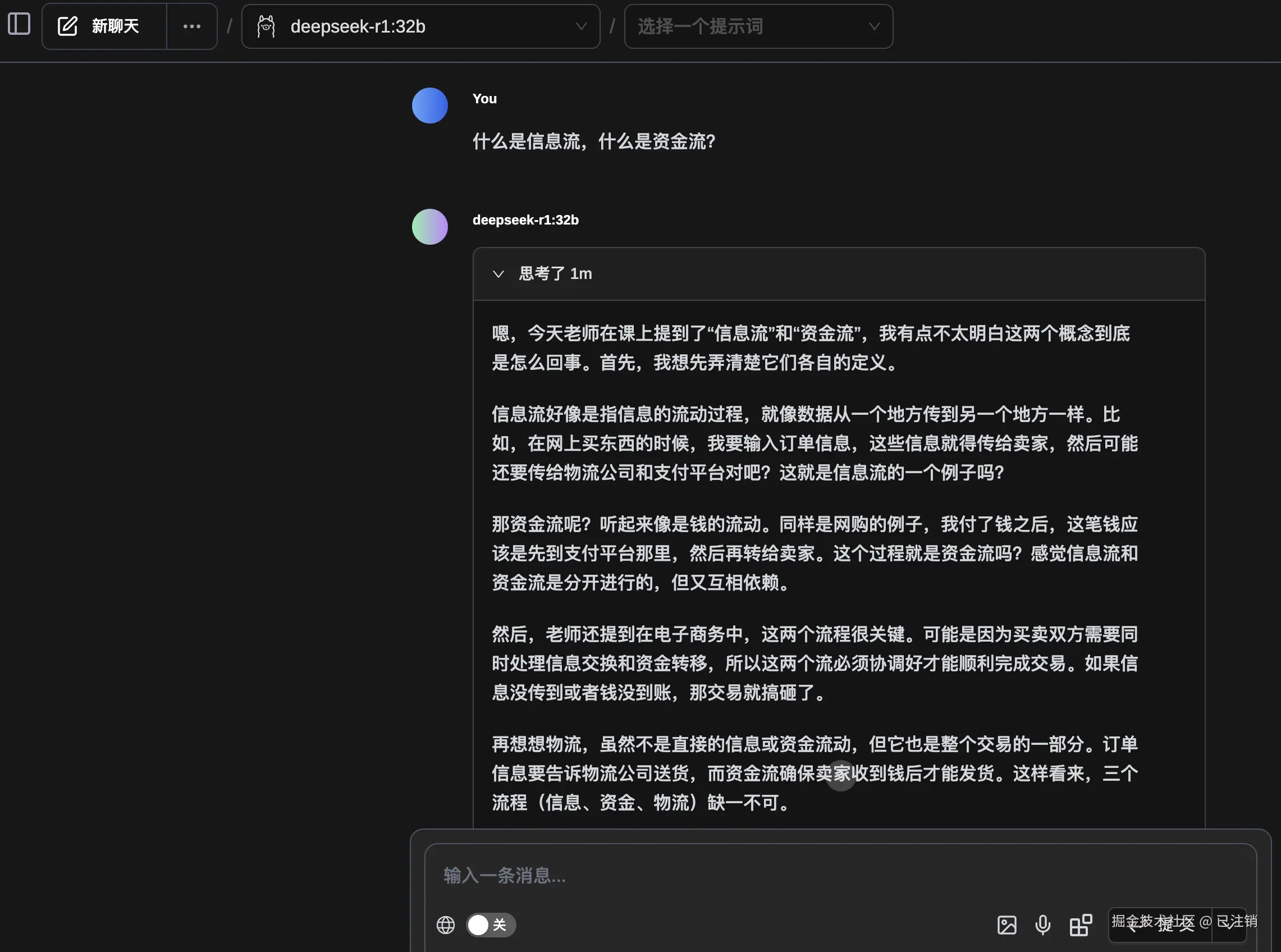1281x952 pixels.
Task: Click the new chat pencil icon
Action: click(67, 26)
